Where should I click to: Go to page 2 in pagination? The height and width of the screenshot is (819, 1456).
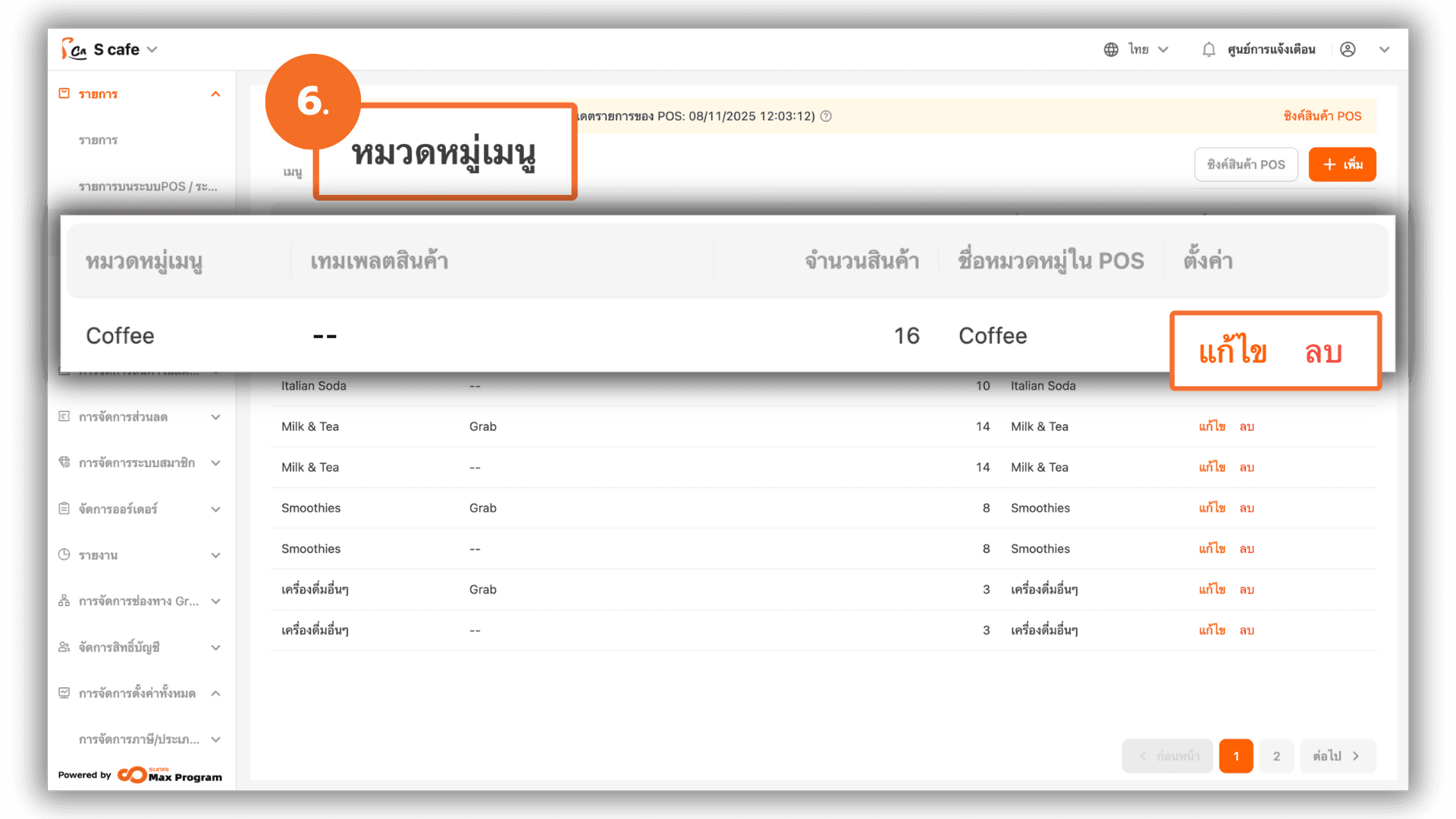1276,756
